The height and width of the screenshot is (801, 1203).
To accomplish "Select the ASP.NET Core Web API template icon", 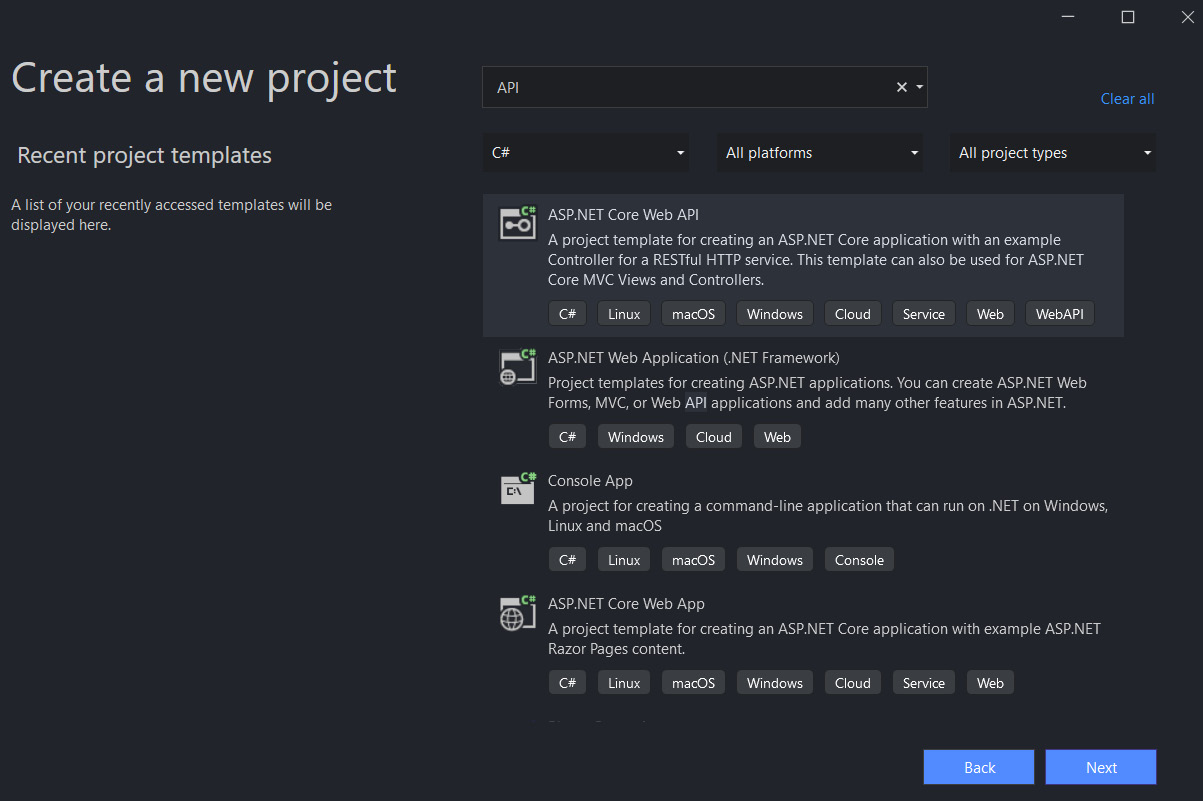I will (518, 223).
